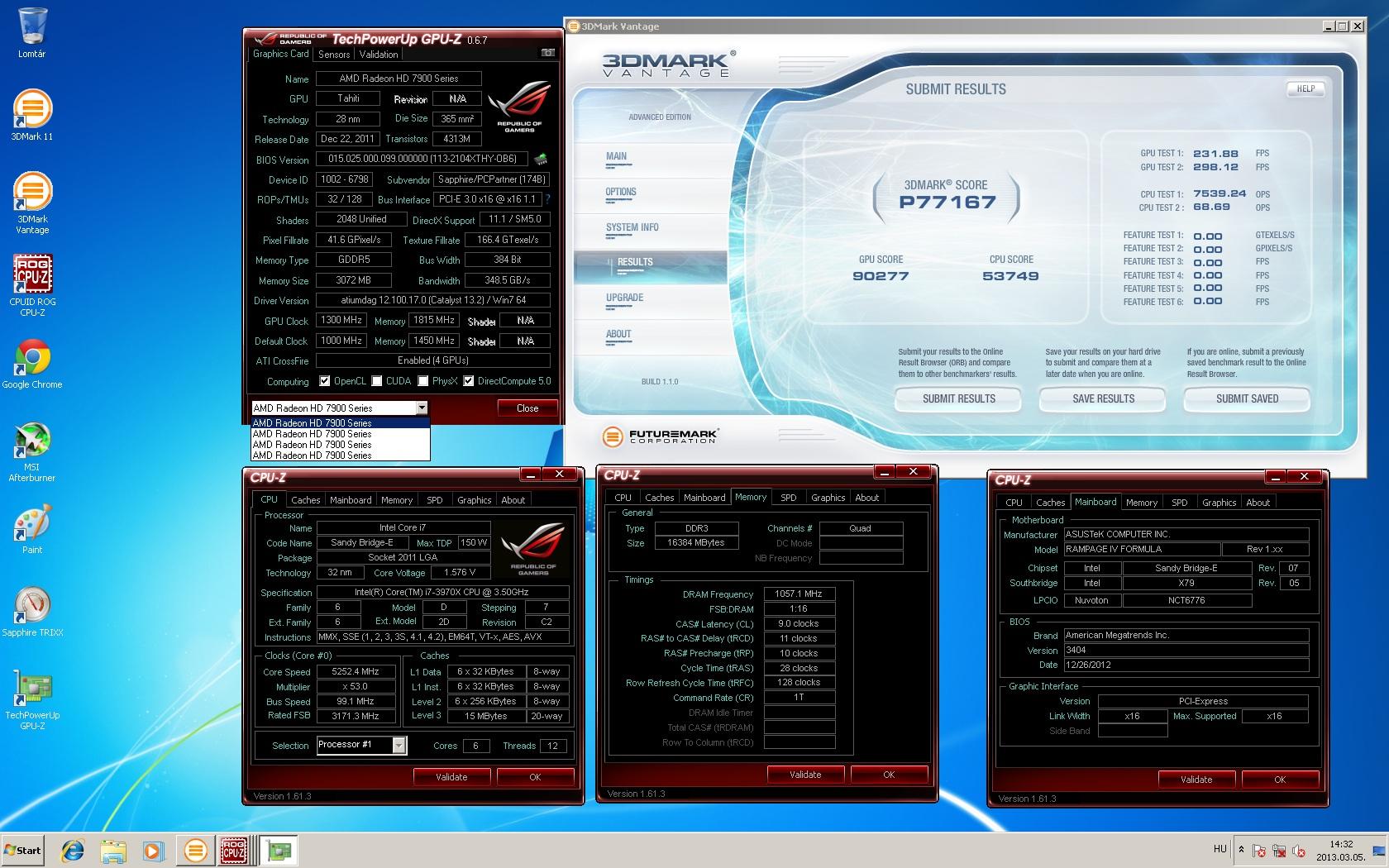Click the TechPowerUp GPU-Z desktop shortcut
The height and width of the screenshot is (868, 1389).
(32, 700)
